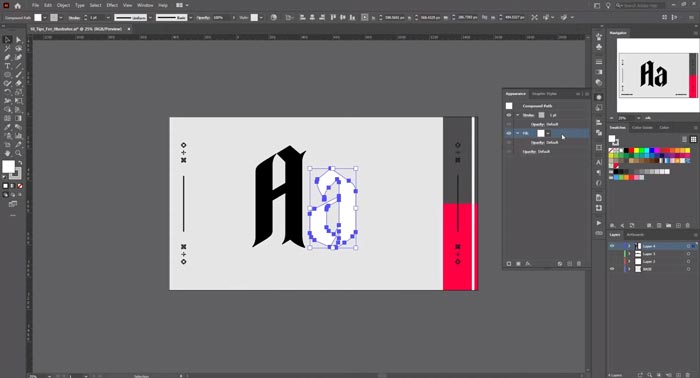This screenshot has height=378, width=700.
Task: Activate the Scale tool
Action: click(18, 92)
